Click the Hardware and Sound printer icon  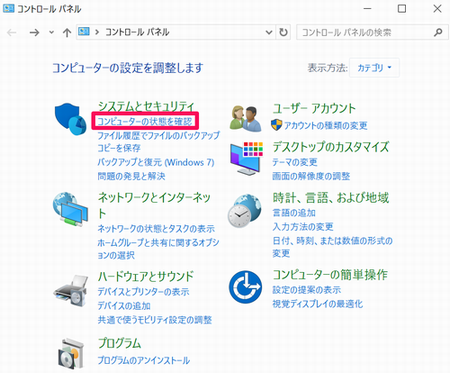coord(70,291)
